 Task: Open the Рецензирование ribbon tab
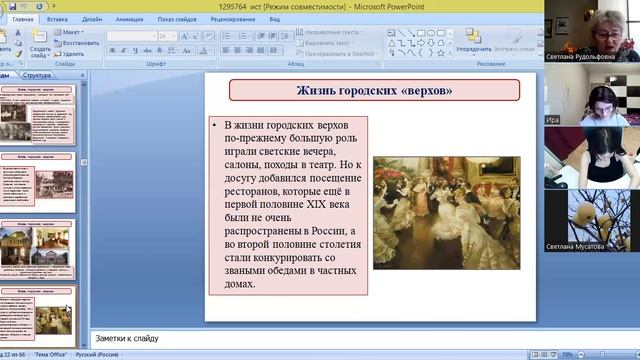(233, 19)
